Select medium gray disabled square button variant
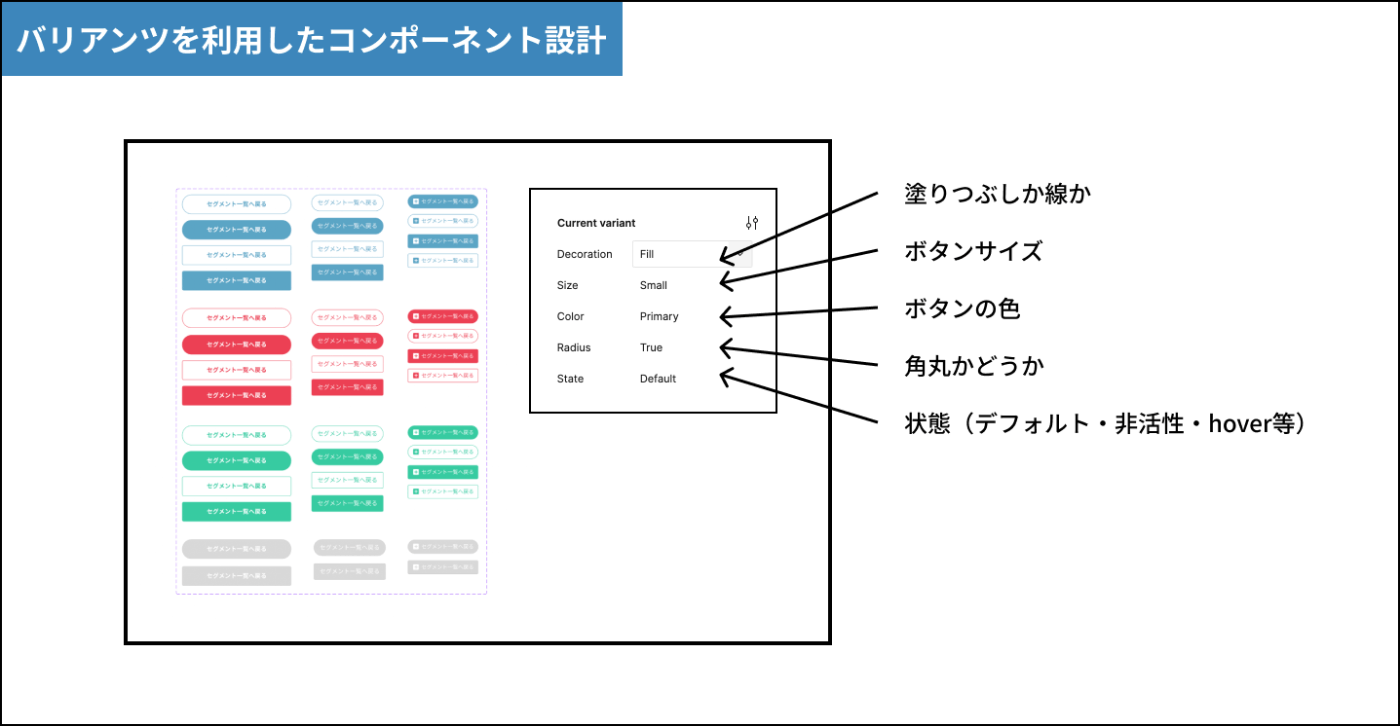This screenshot has height=726, width=1400. (x=349, y=571)
